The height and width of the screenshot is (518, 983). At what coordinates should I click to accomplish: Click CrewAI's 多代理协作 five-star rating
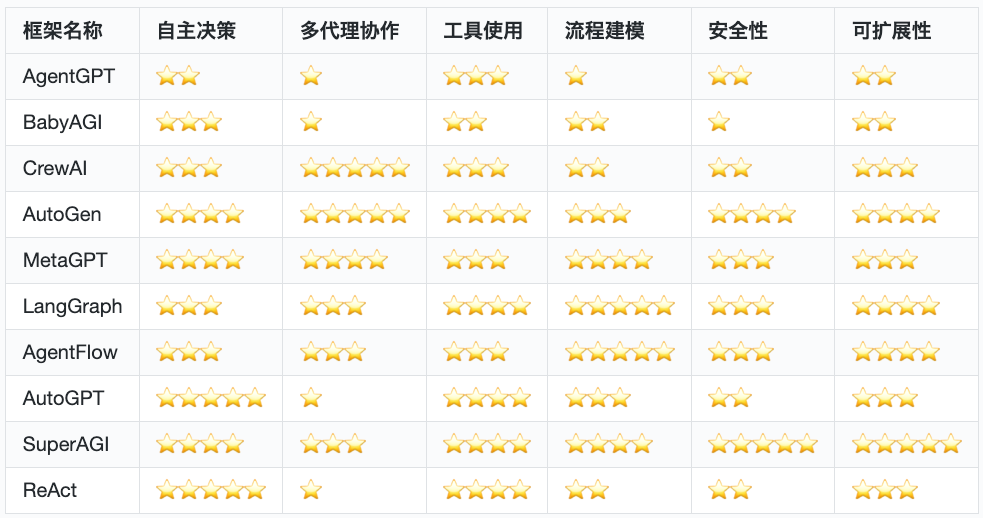(x=354, y=168)
